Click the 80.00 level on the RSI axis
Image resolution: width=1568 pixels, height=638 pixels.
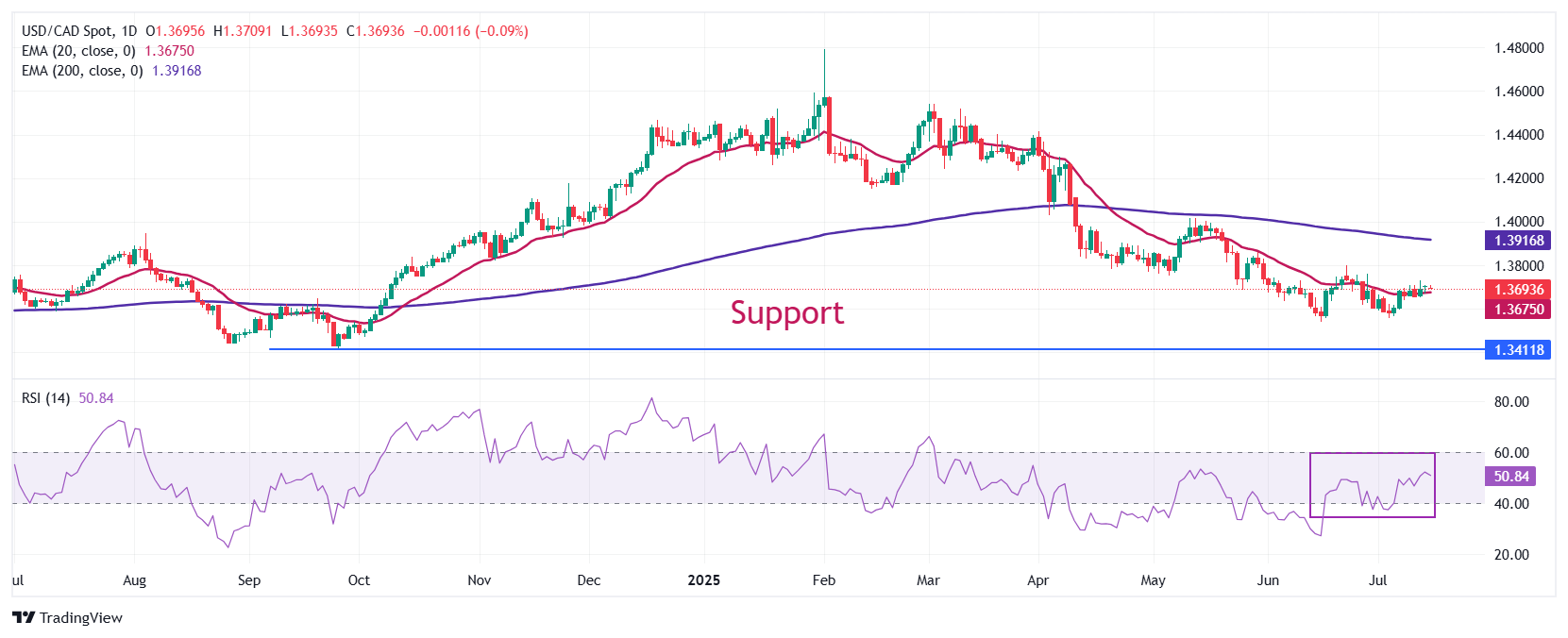point(1511,402)
